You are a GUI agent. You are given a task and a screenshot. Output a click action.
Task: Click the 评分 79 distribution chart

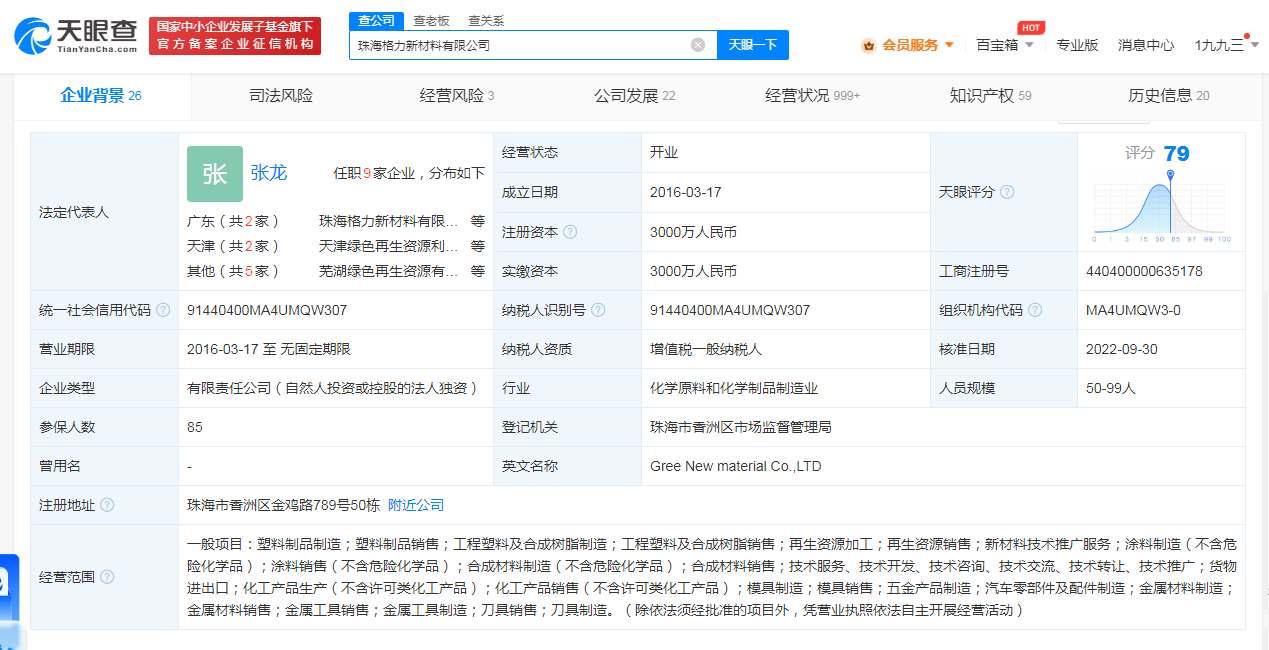point(1161,208)
